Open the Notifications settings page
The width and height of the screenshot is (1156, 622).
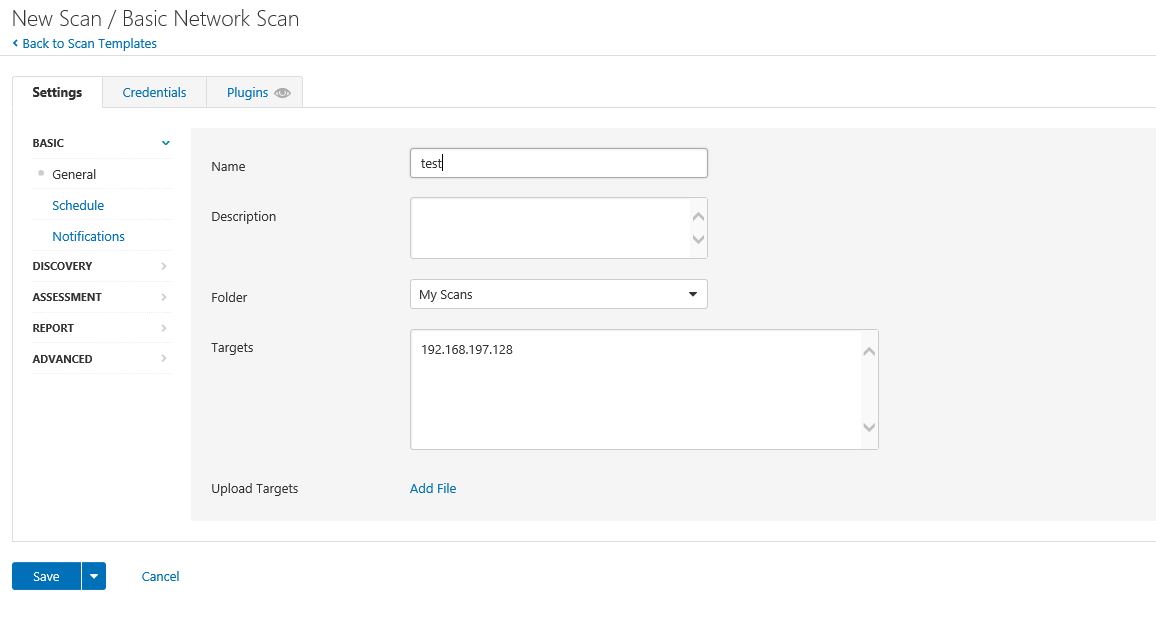pyautogui.click(x=88, y=236)
